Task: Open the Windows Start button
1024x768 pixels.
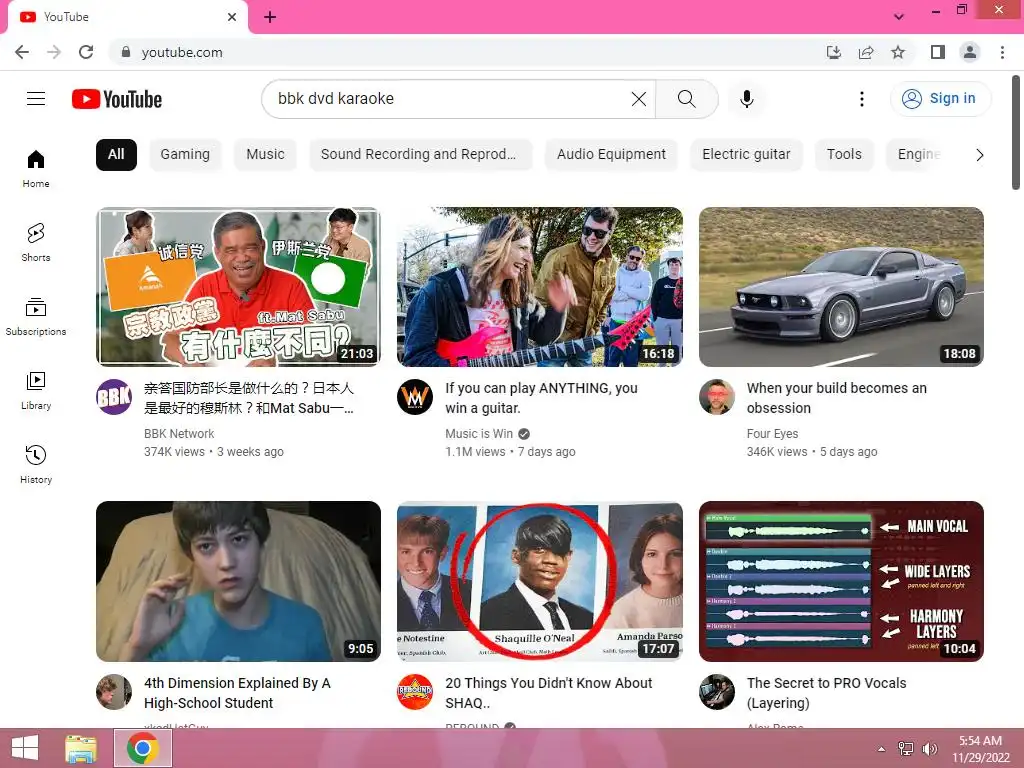Action: coord(25,748)
